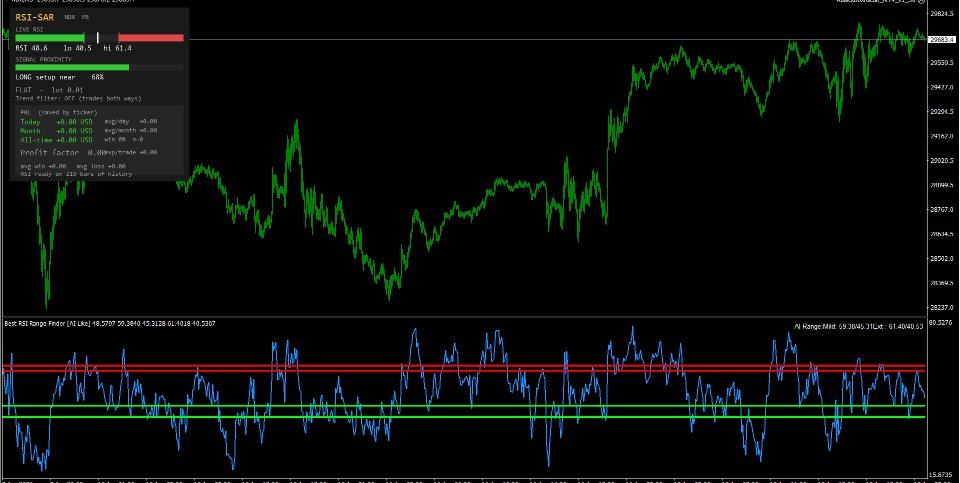Click the RSI-SAR panel title
This screenshot has width=960, height=483.
tap(35, 17)
